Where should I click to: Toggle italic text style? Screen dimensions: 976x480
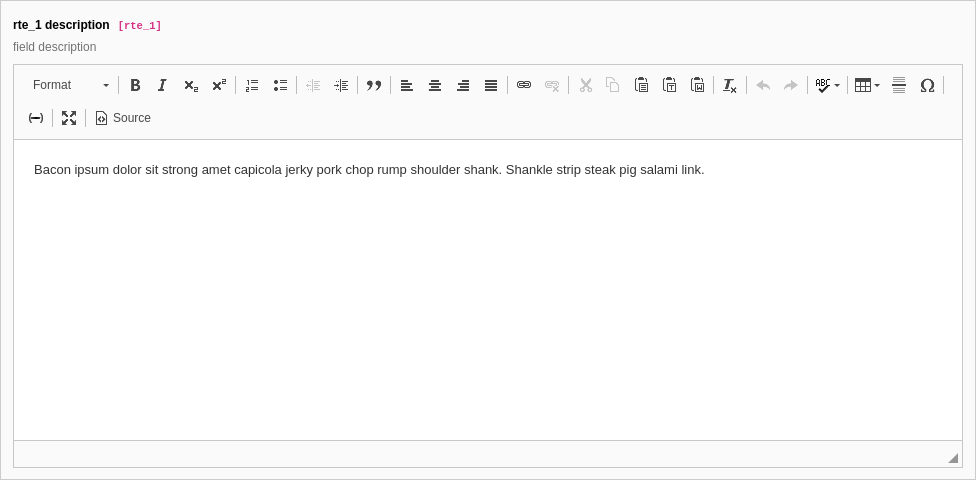coord(162,85)
